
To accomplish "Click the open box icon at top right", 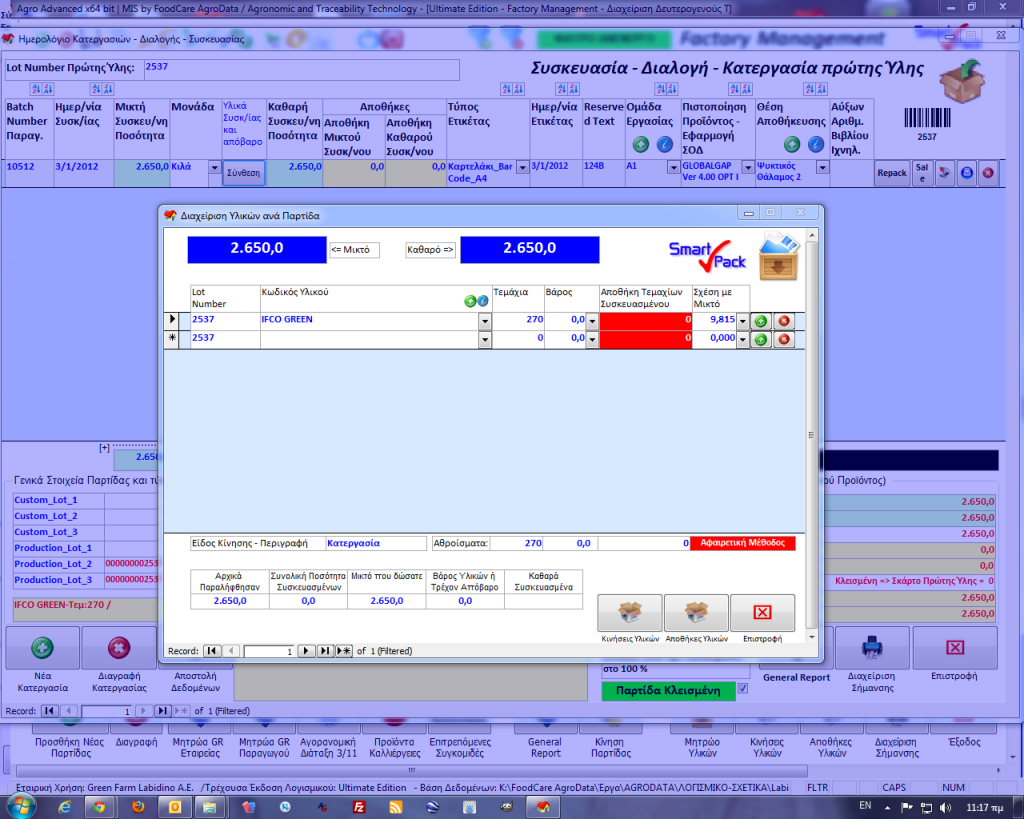I will coord(963,80).
